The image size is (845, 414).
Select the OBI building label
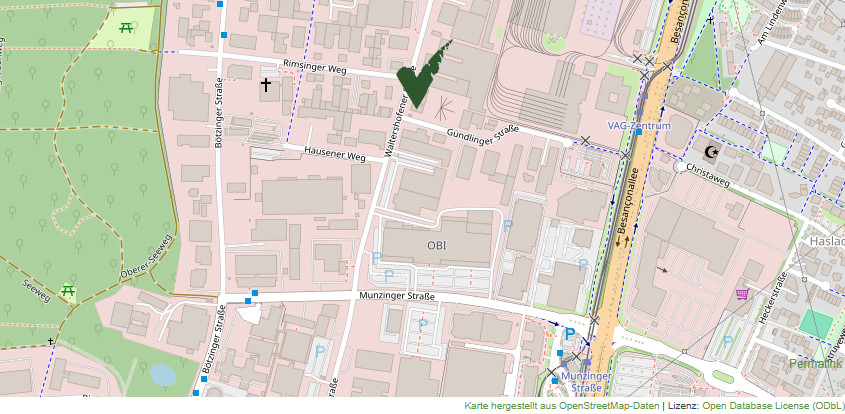coord(437,245)
